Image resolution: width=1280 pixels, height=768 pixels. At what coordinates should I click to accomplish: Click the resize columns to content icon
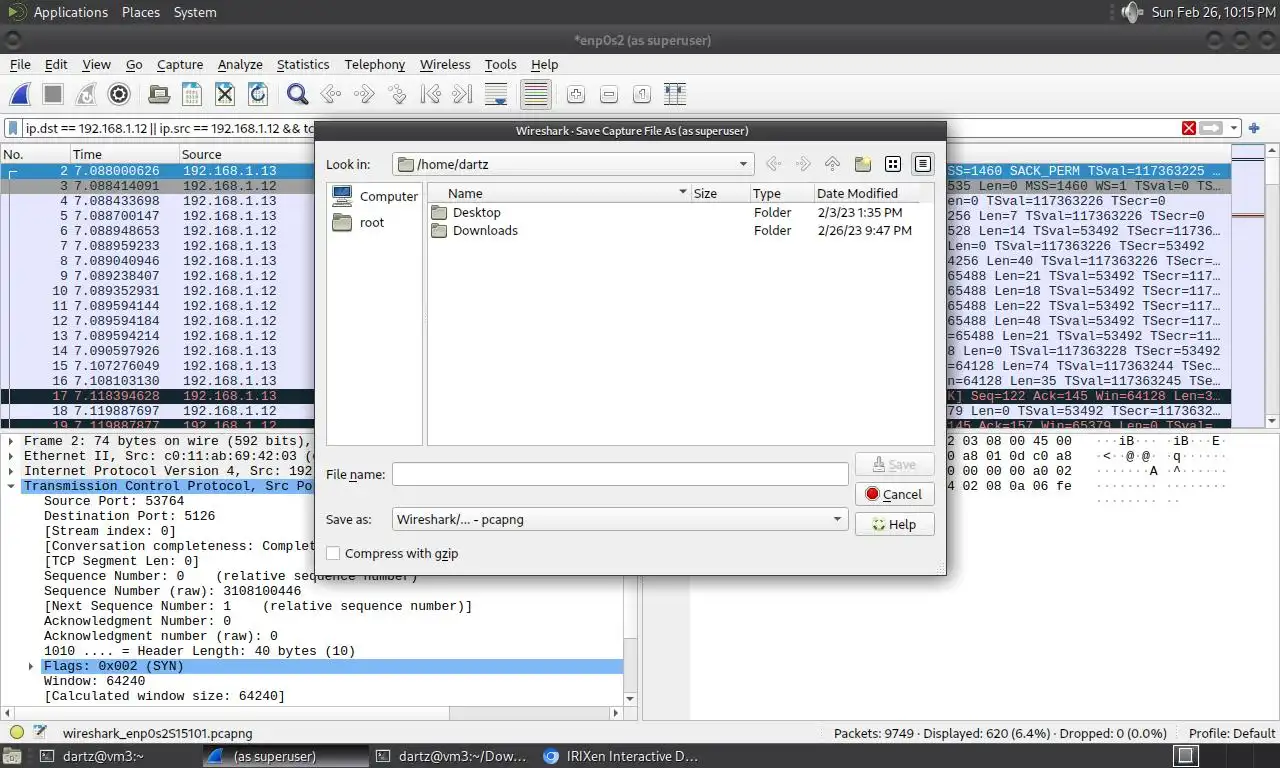(x=675, y=94)
